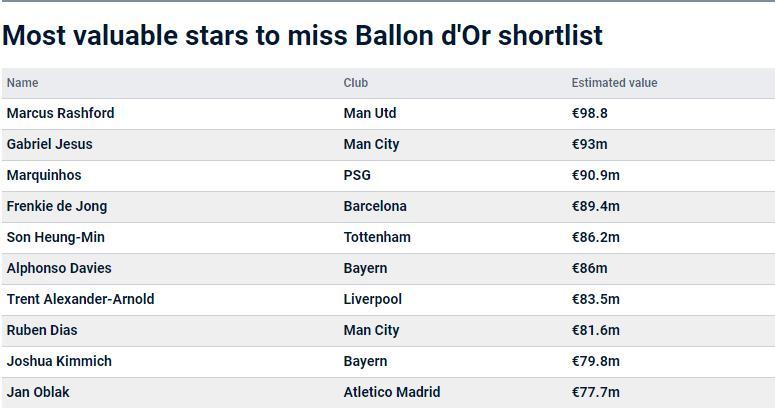Click the Man Utd club cell
Image resolution: width=775 pixels, height=410 pixels.
(x=370, y=113)
